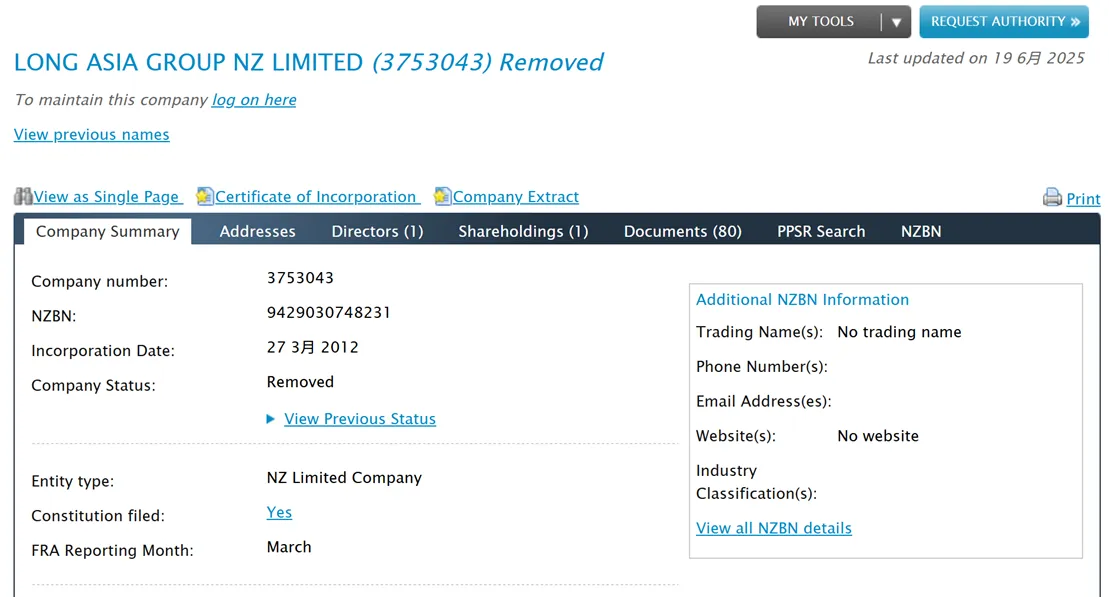Select the Company Summary tab
1109x597 pixels.
[x=108, y=231]
